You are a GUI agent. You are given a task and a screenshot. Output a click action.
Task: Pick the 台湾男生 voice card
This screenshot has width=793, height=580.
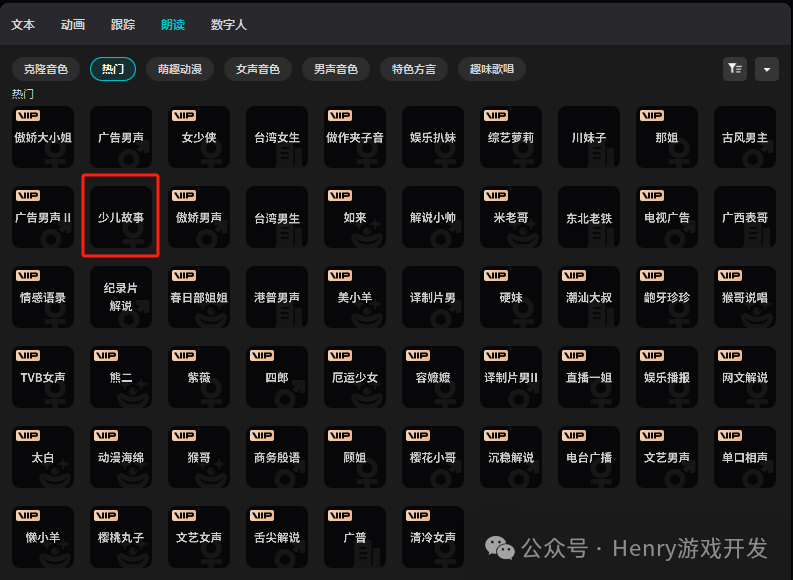277,217
